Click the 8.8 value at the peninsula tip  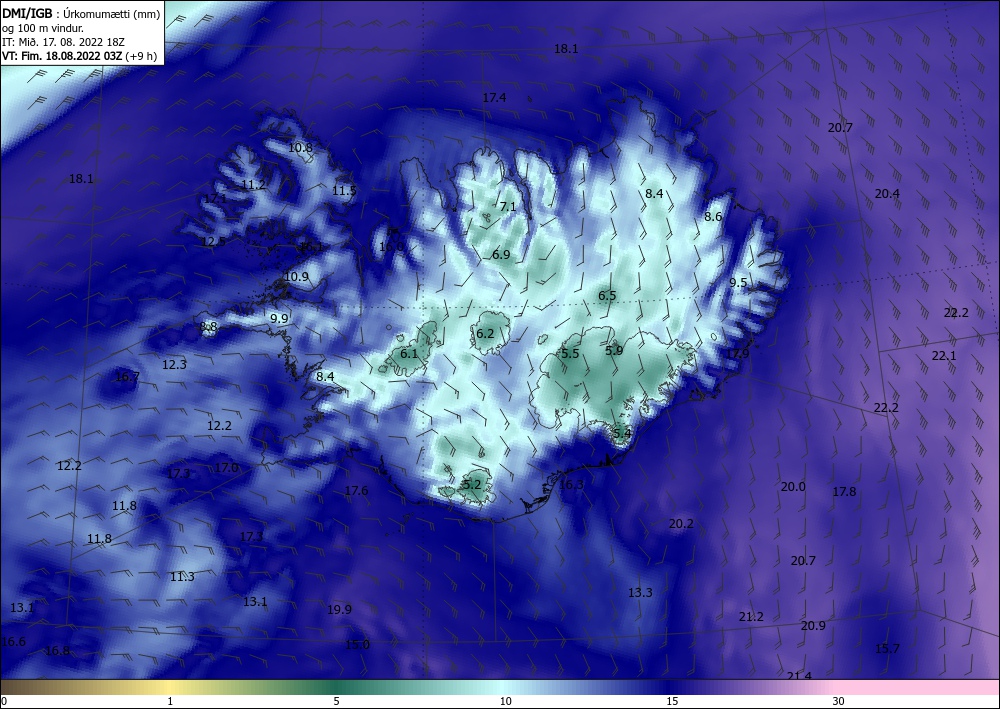(209, 326)
